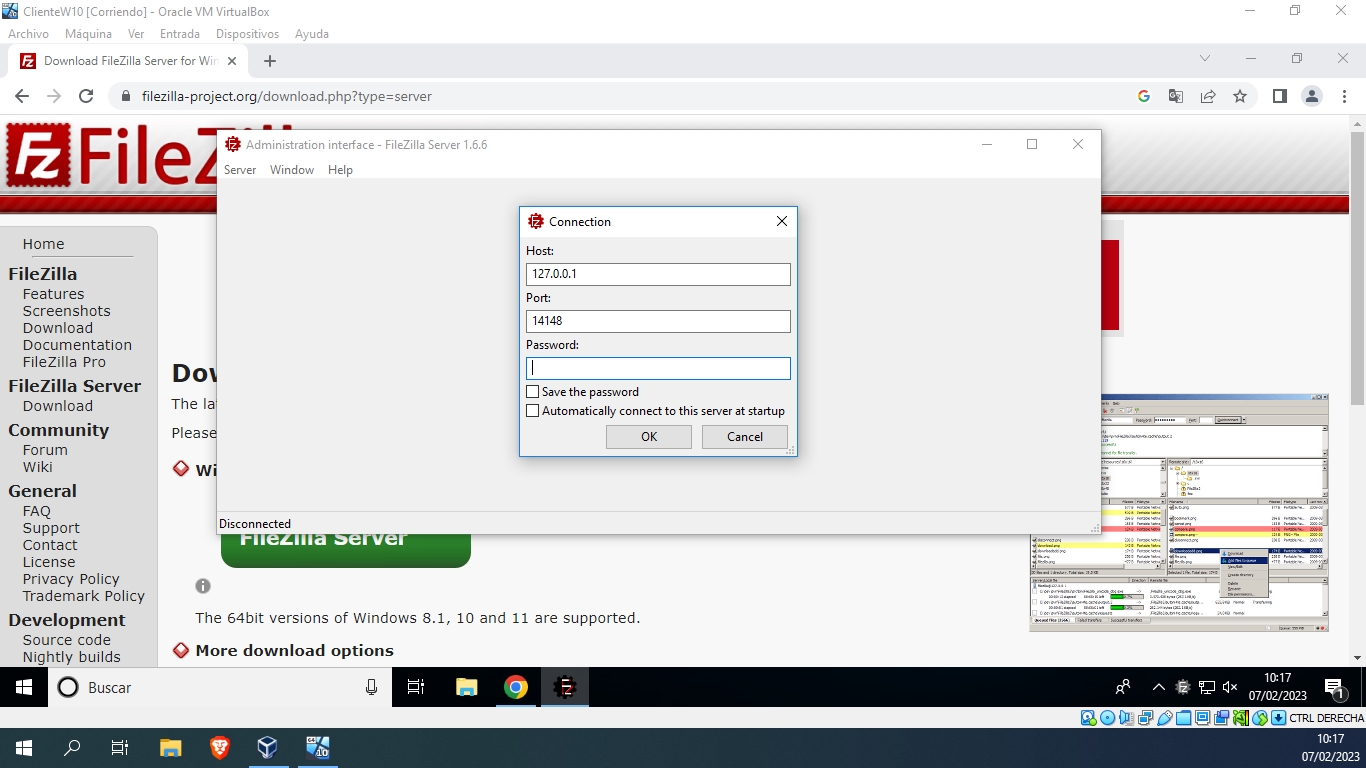
Task: Click the Port input field
Action: (x=658, y=321)
